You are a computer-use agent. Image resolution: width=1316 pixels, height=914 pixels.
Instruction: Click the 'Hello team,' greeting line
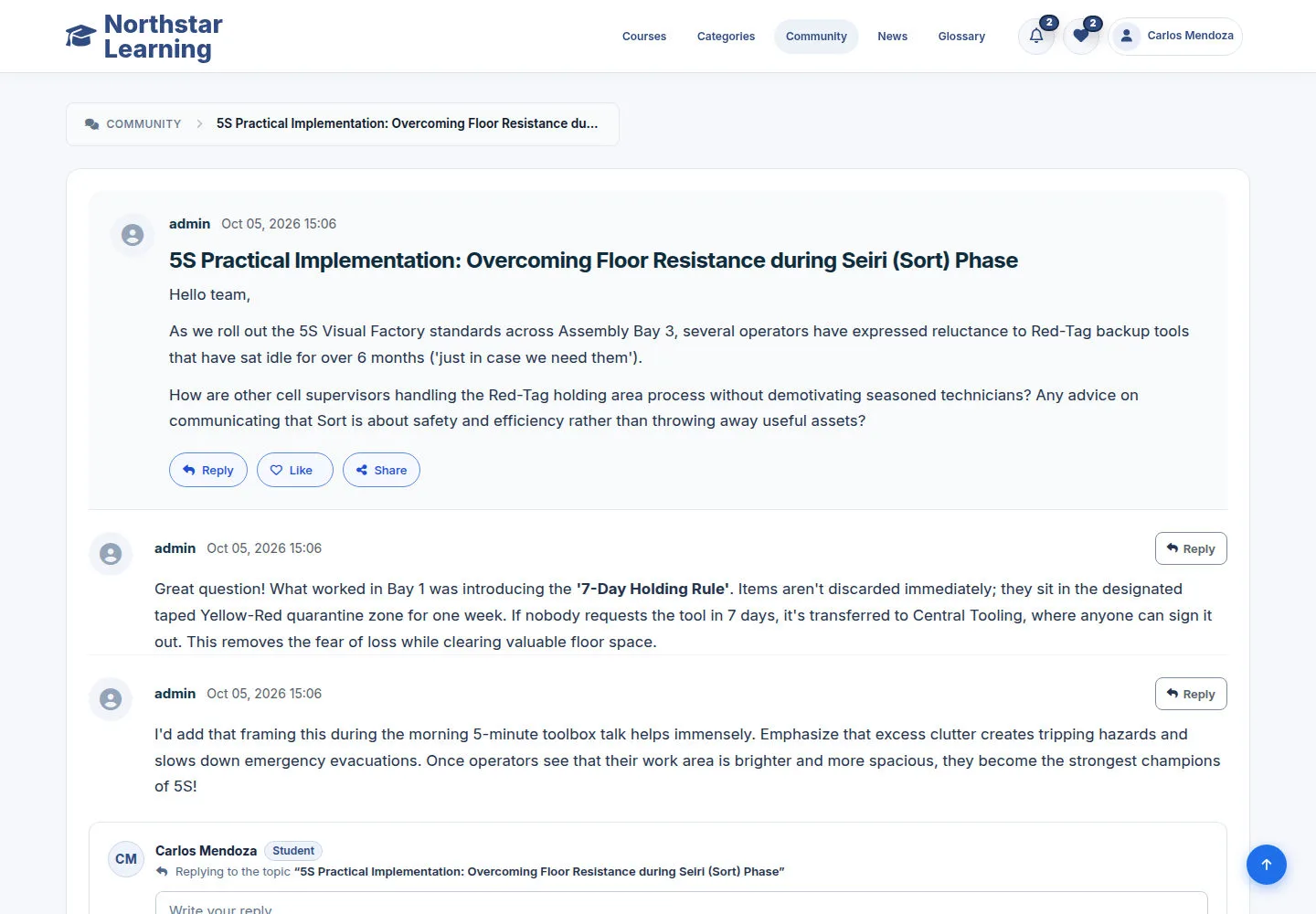(209, 294)
